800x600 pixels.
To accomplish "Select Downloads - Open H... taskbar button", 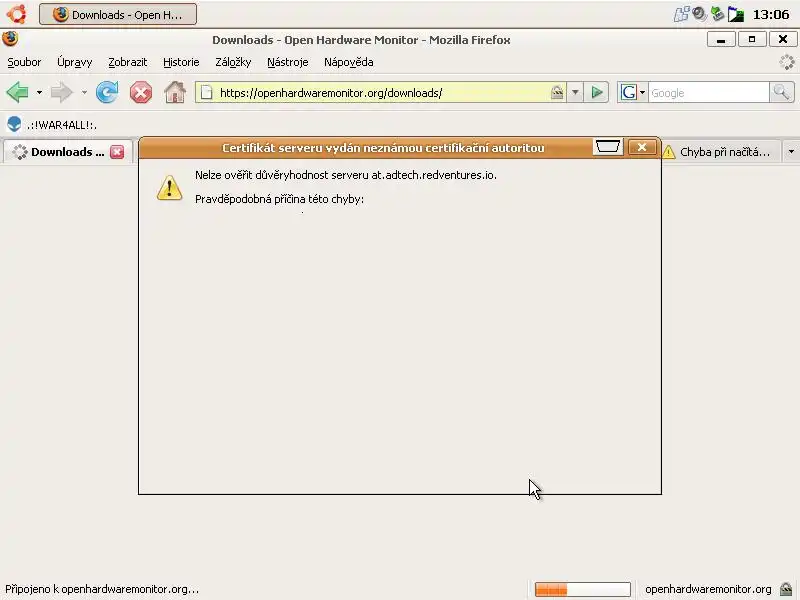I will pos(118,14).
